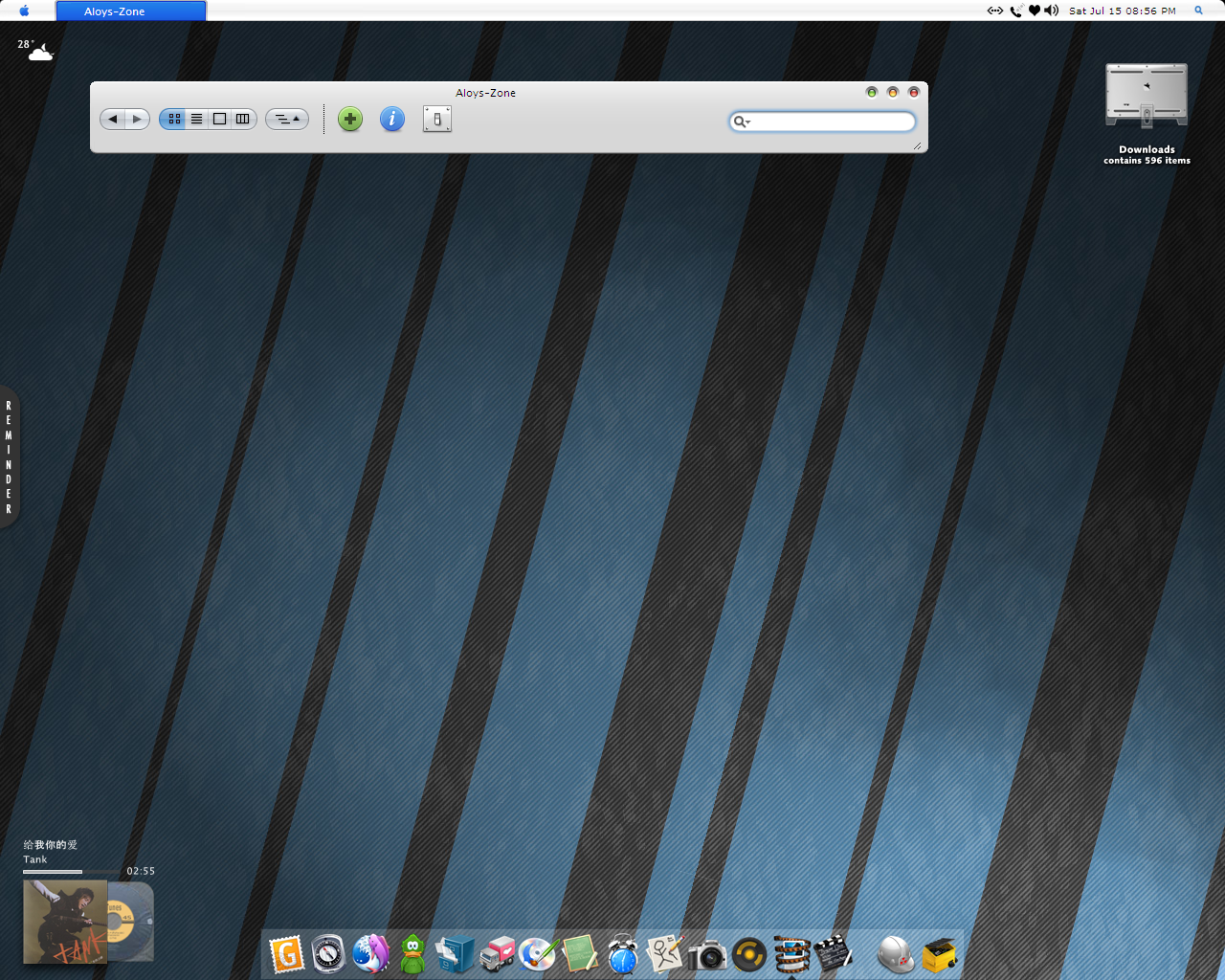Image resolution: width=1225 pixels, height=980 pixels.
Task: Click the network arrows menu bar icon
Action: [x=995, y=11]
